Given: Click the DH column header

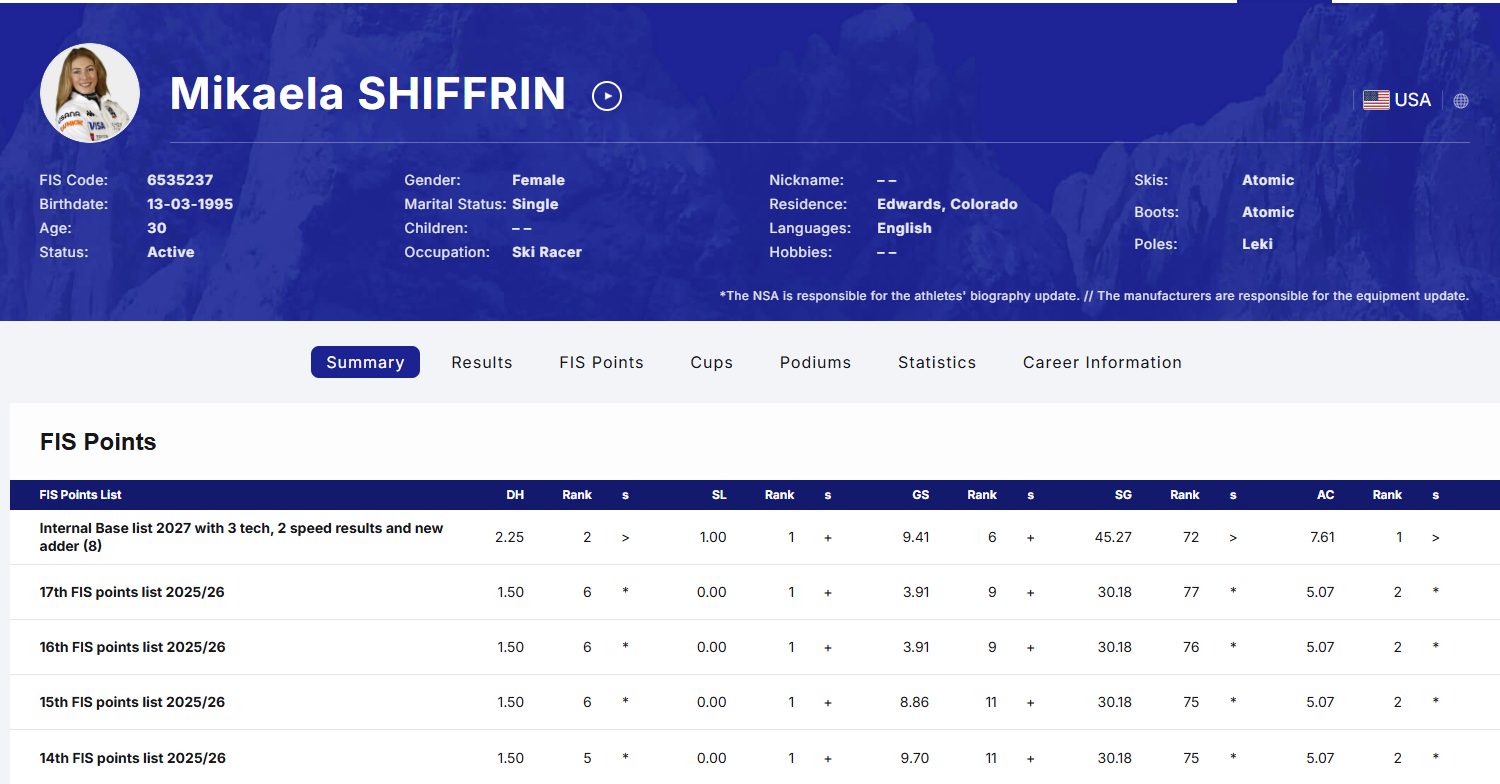Looking at the screenshot, I should (x=515, y=495).
